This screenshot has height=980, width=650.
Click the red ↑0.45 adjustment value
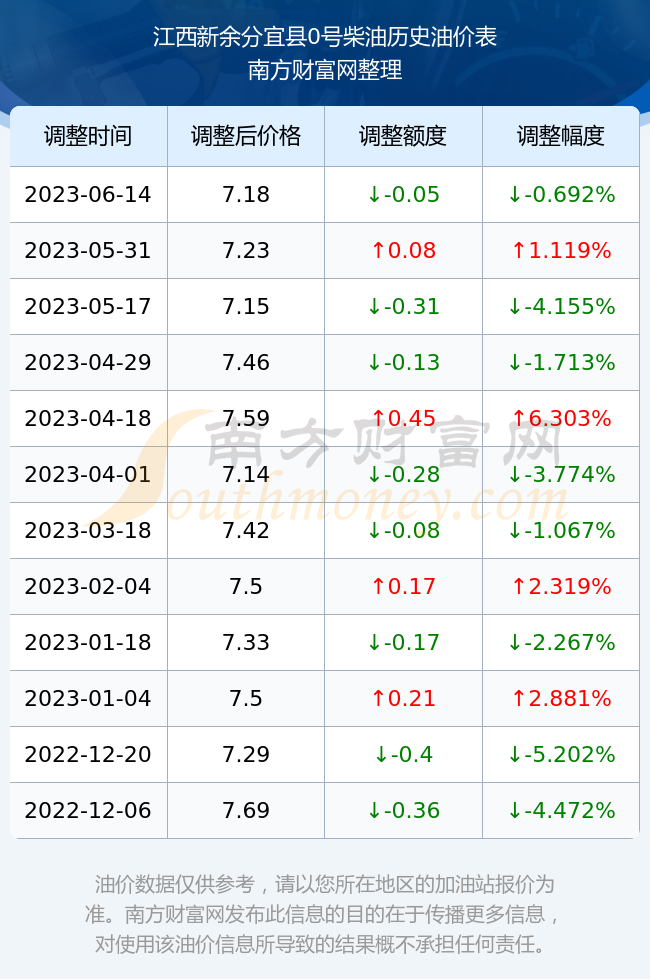(x=403, y=418)
